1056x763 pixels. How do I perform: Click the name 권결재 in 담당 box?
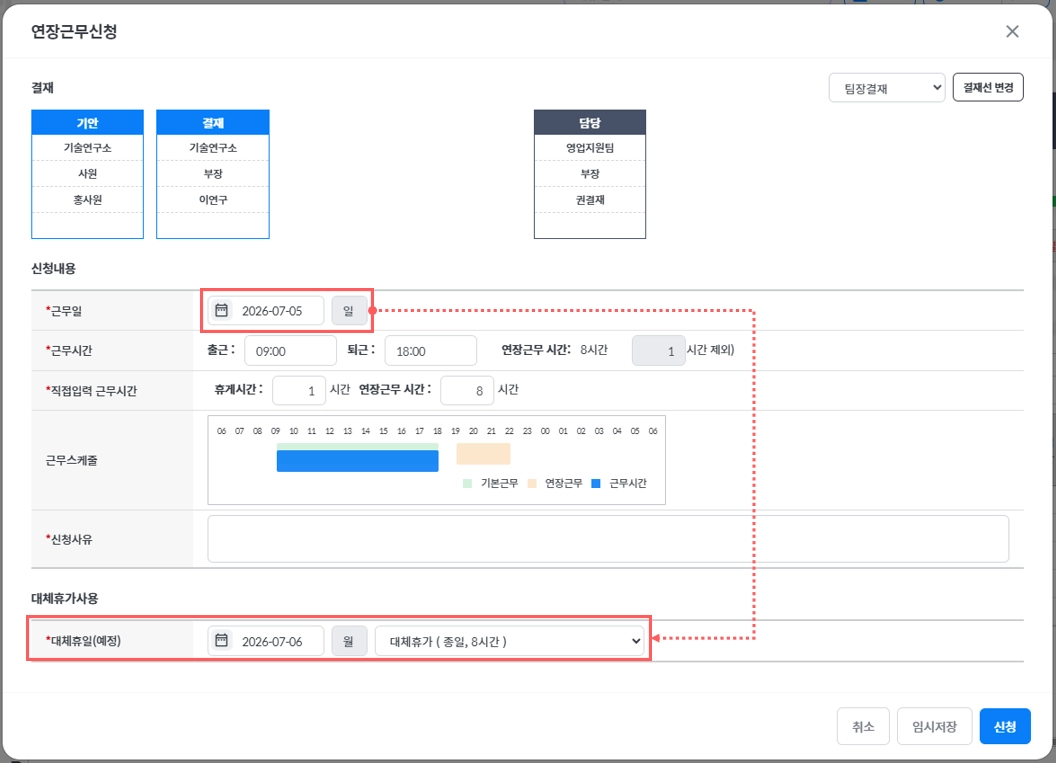pyautogui.click(x=590, y=200)
